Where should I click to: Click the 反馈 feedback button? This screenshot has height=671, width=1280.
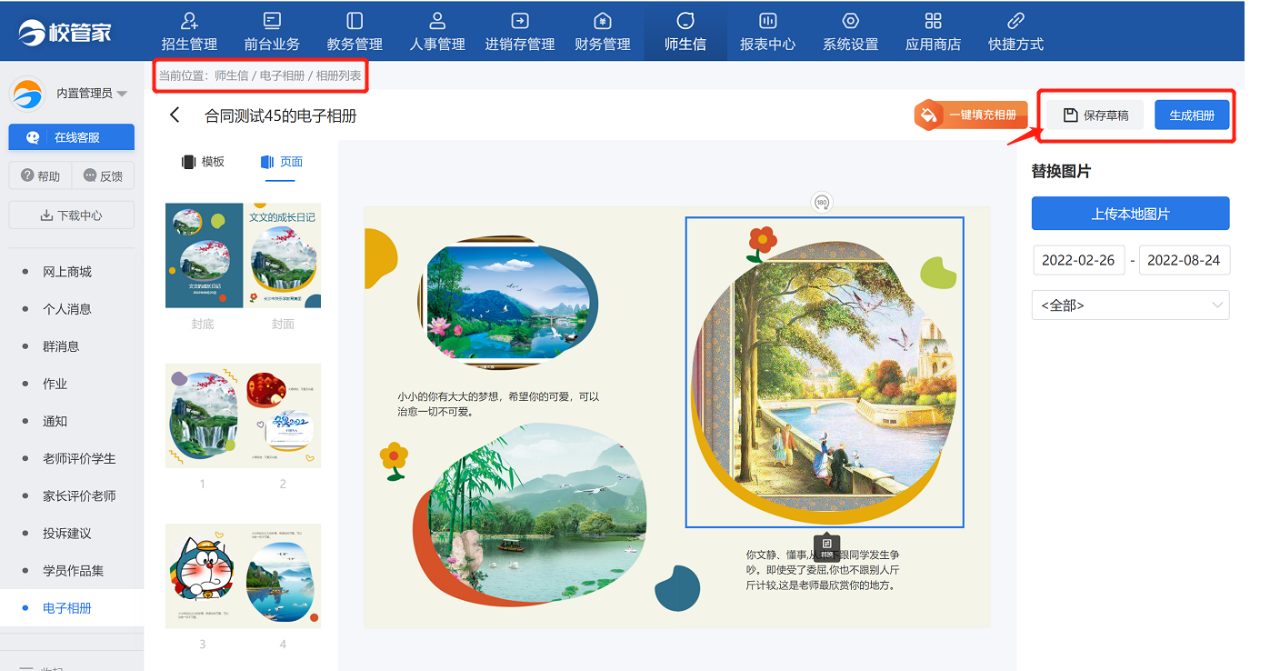[103, 176]
